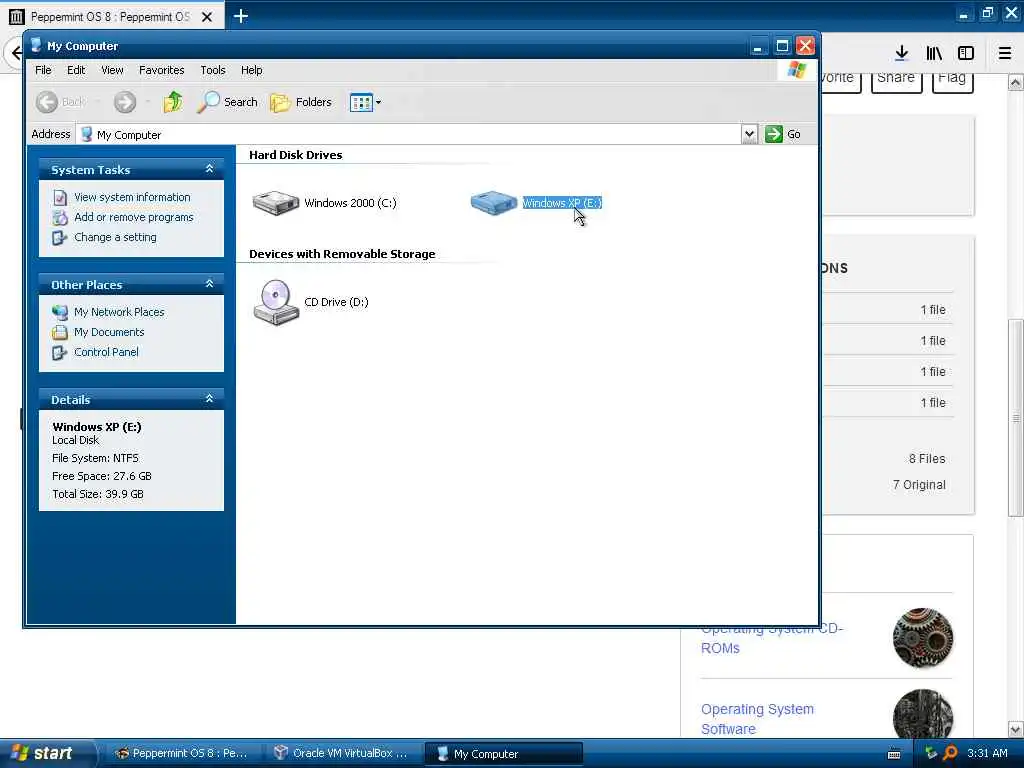Collapse the System Tasks panel
The width and height of the screenshot is (1024, 768).
point(210,169)
